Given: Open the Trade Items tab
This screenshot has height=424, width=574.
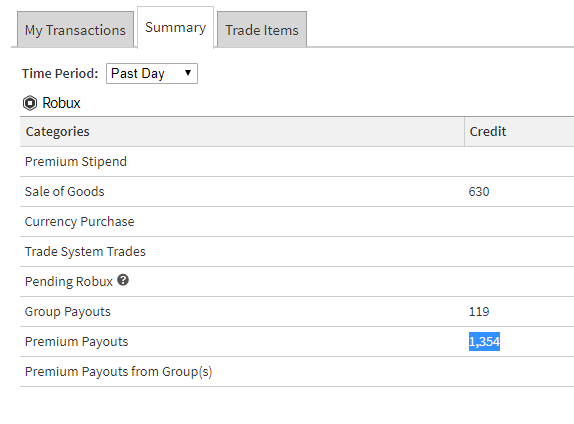Looking at the screenshot, I should (262, 30).
